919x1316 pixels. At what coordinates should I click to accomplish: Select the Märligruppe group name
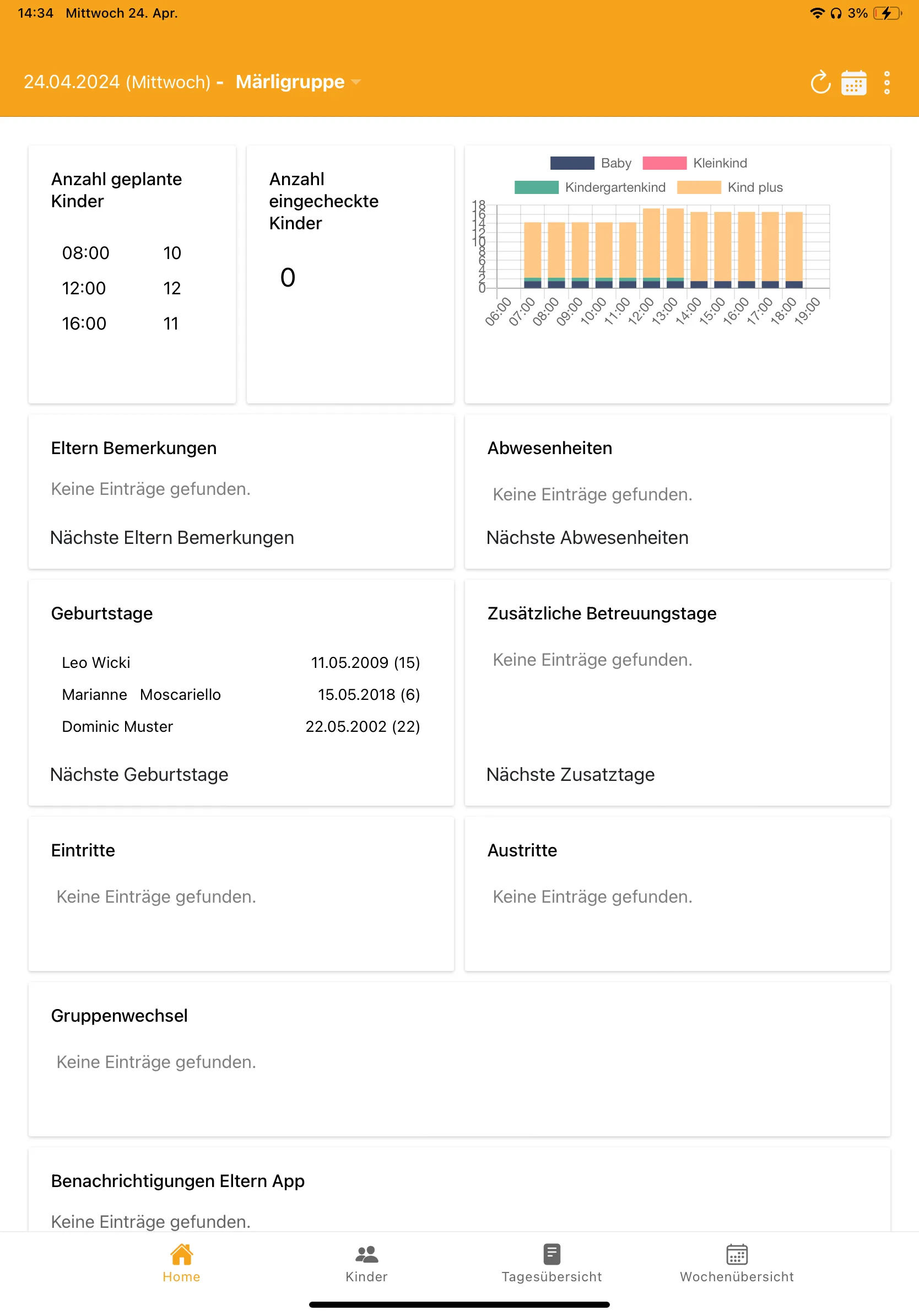click(290, 82)
